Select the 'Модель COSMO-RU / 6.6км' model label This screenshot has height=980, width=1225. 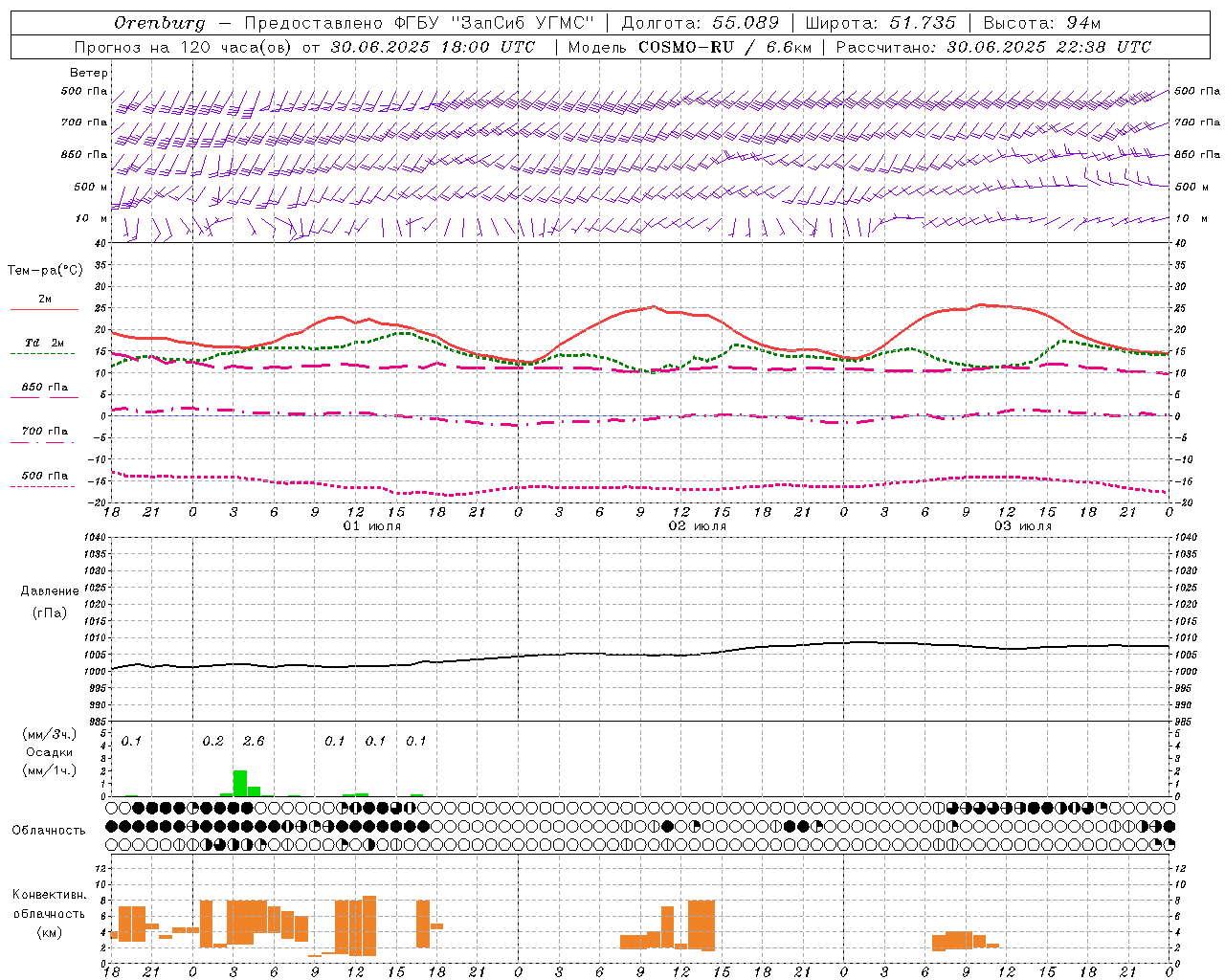pos(690,47)
